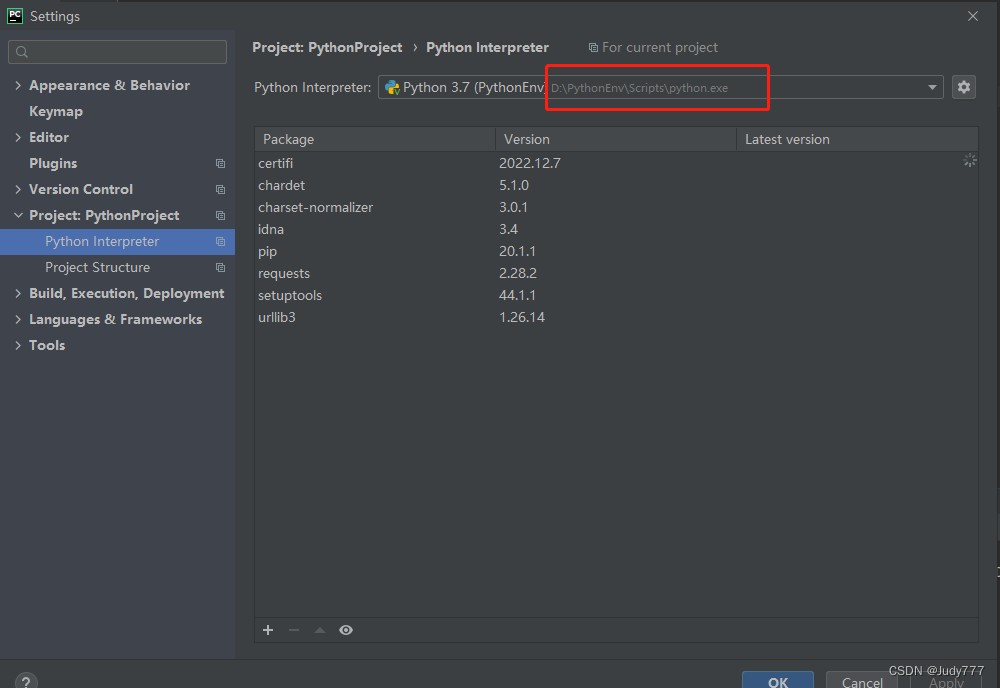Expand the Appearance & Behavior section

[18, 85]
